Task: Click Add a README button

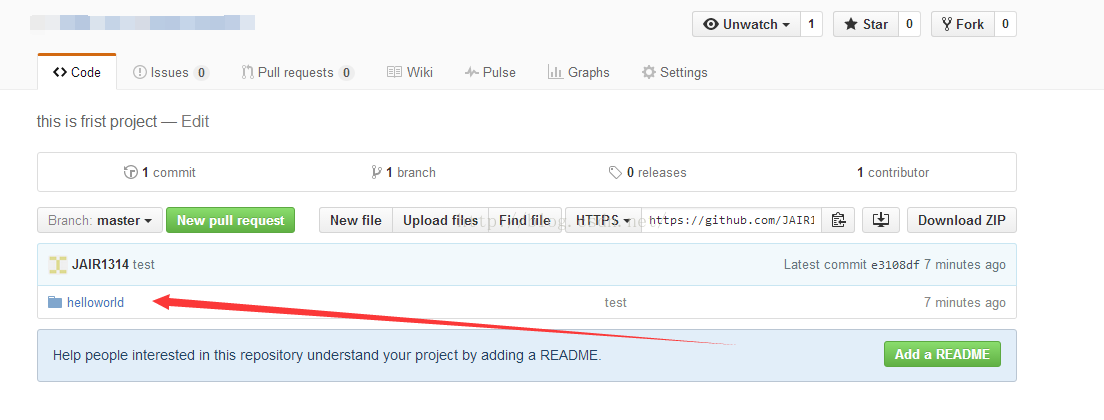Action: [x=942, y=355]
